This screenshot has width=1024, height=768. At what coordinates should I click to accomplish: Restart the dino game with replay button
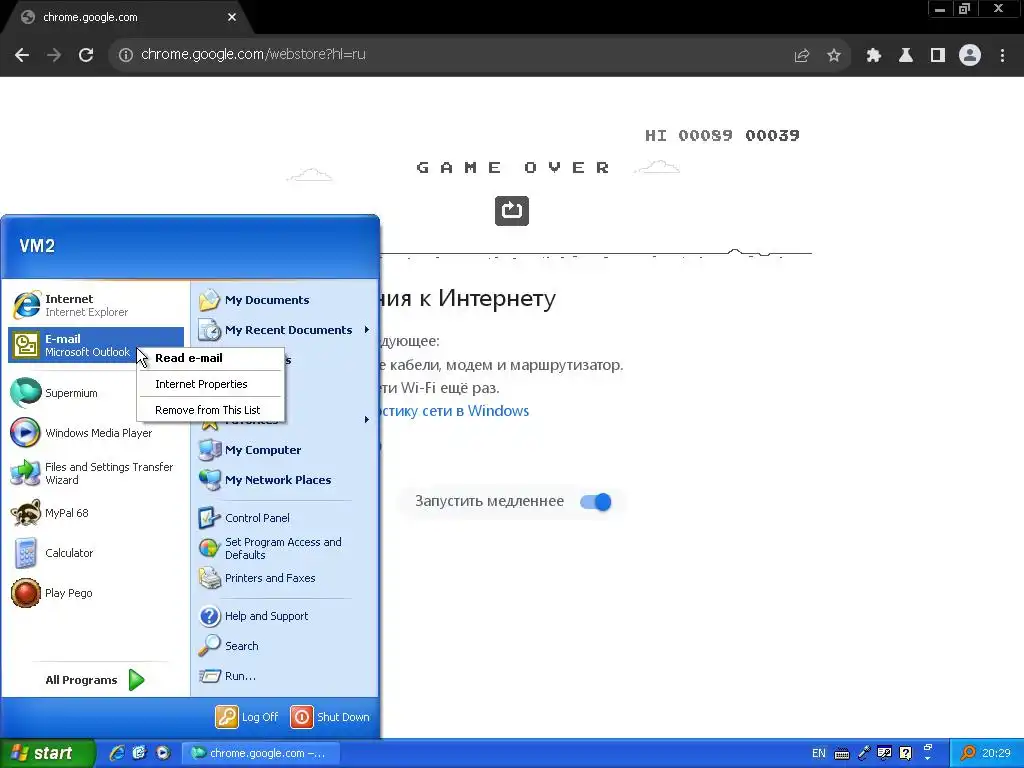[512, 211]
